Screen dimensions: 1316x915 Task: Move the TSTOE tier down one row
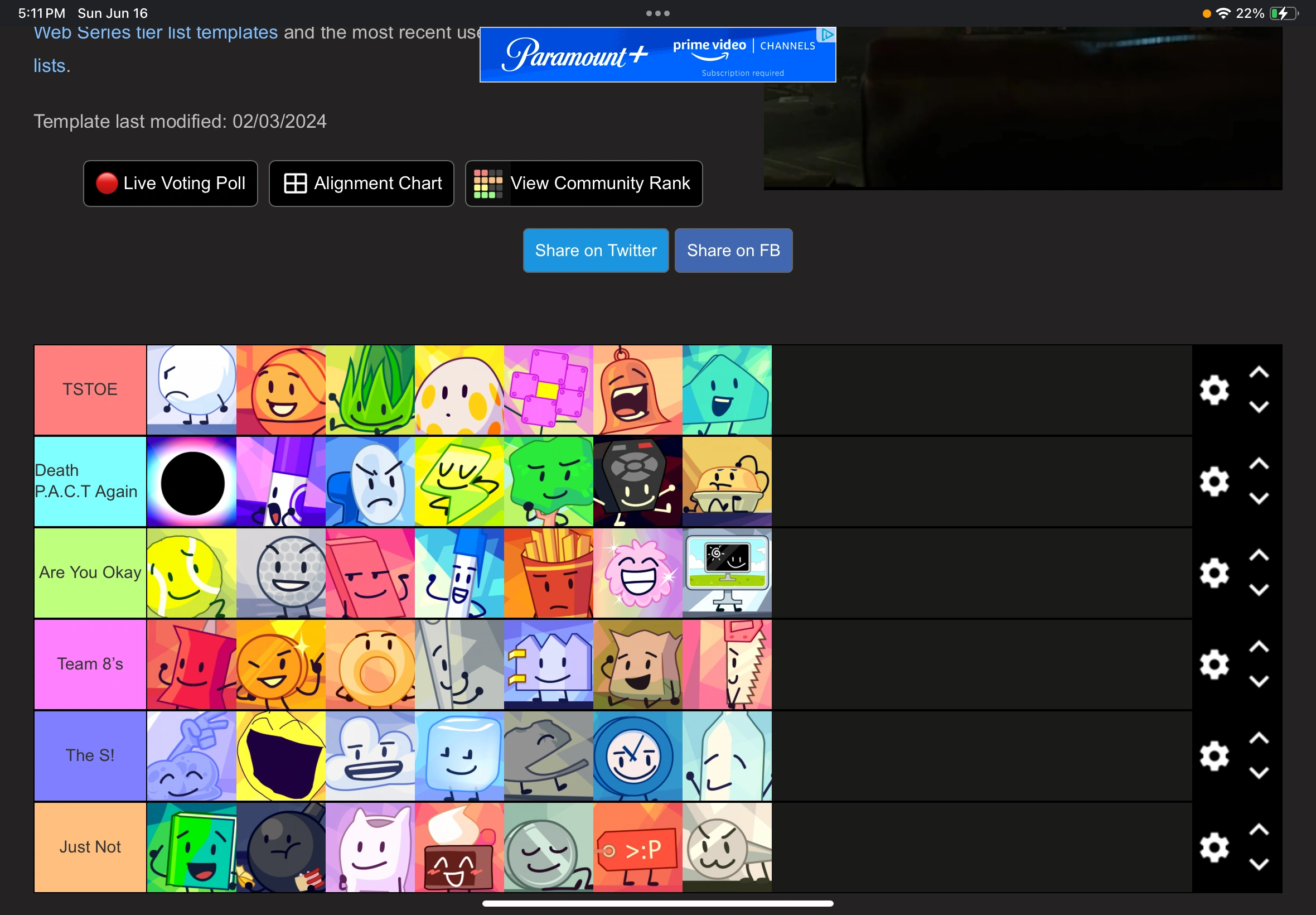(x=1259, y=408)
